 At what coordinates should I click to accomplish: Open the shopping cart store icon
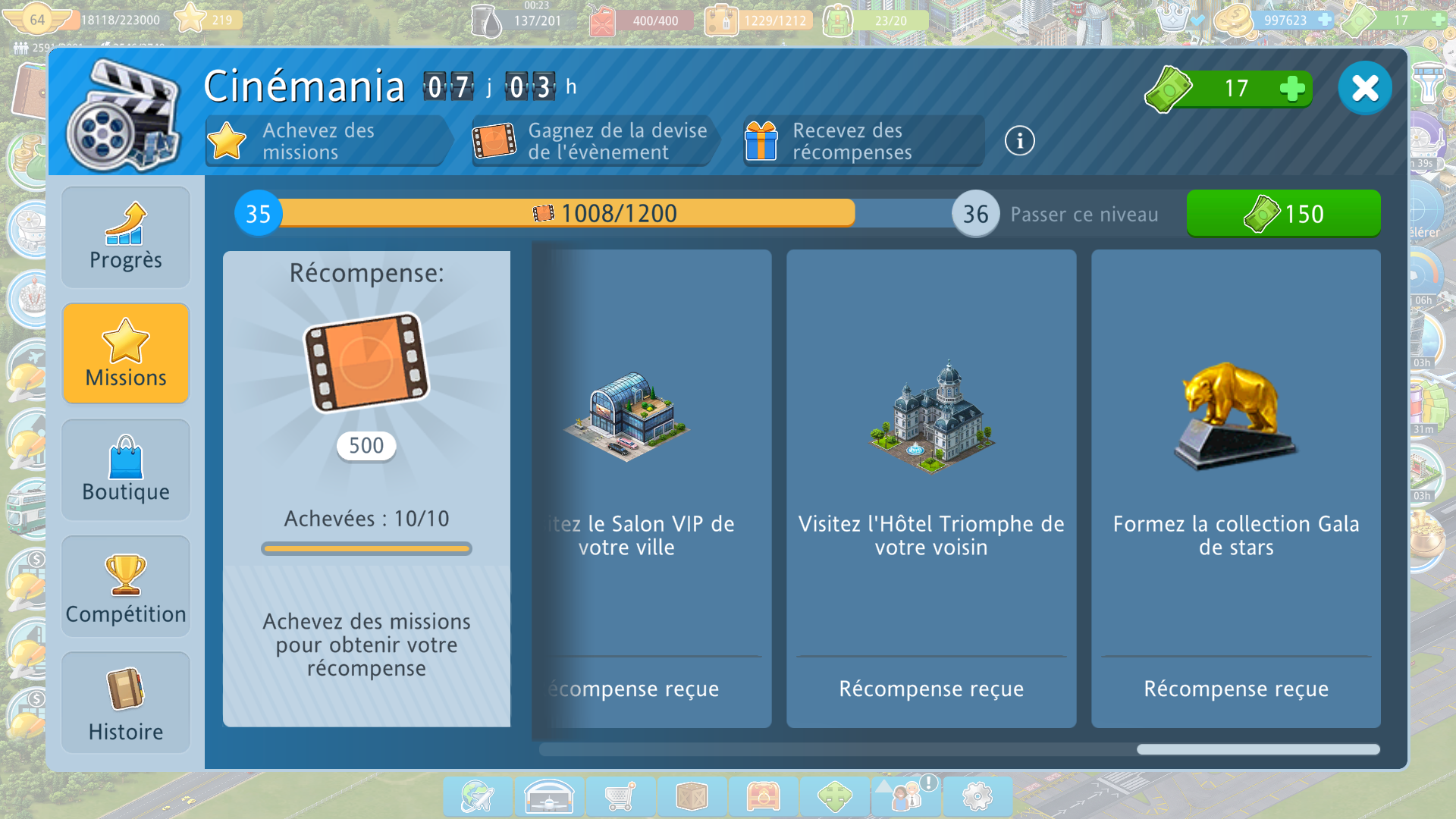pyautogui.click(x=620, y=796)
